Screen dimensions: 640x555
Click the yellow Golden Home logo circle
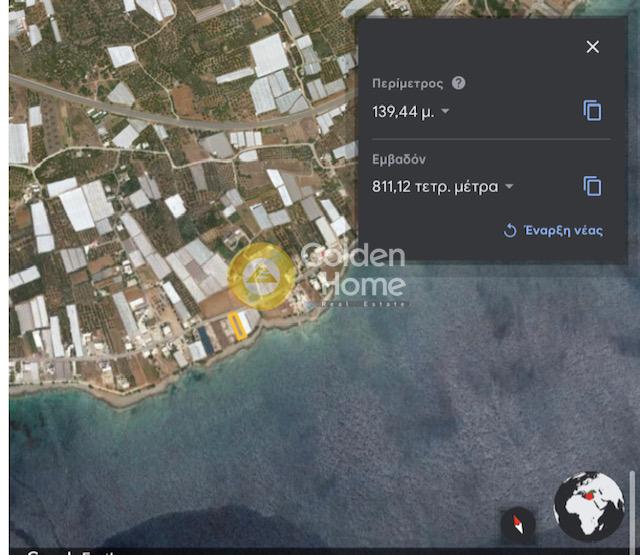[262, 275]
